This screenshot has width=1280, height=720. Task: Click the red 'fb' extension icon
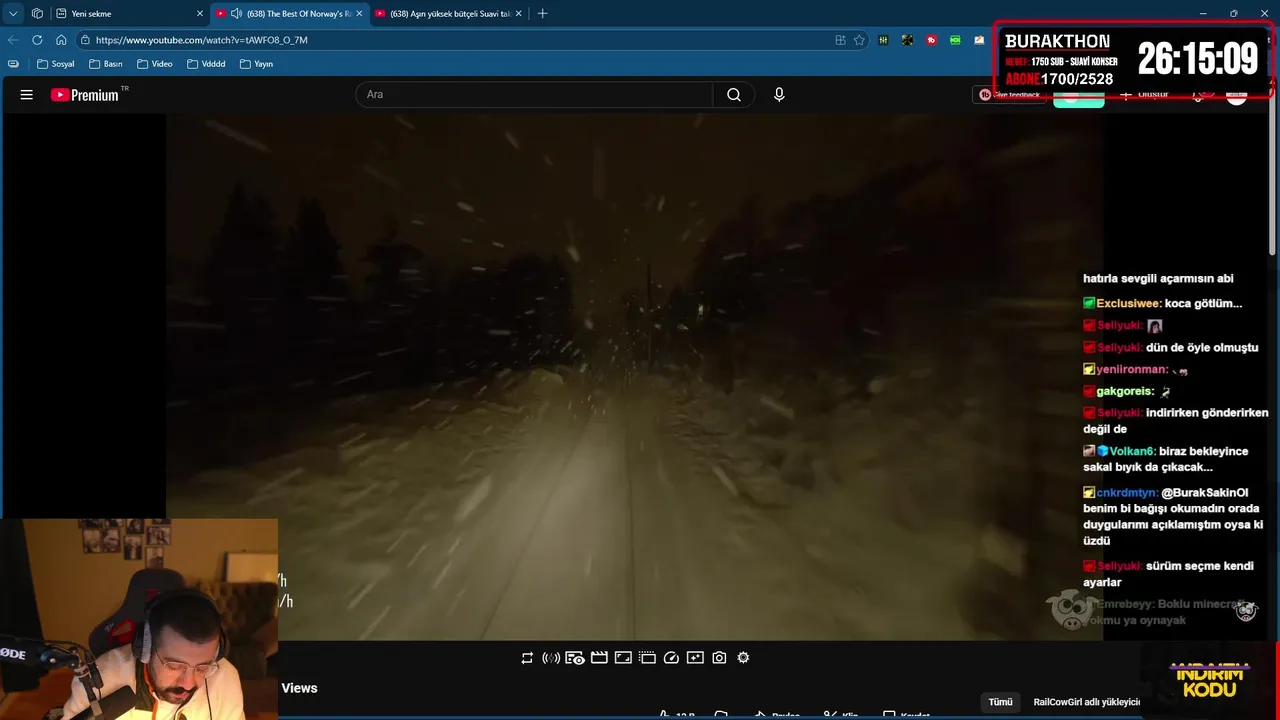[931, 40]
